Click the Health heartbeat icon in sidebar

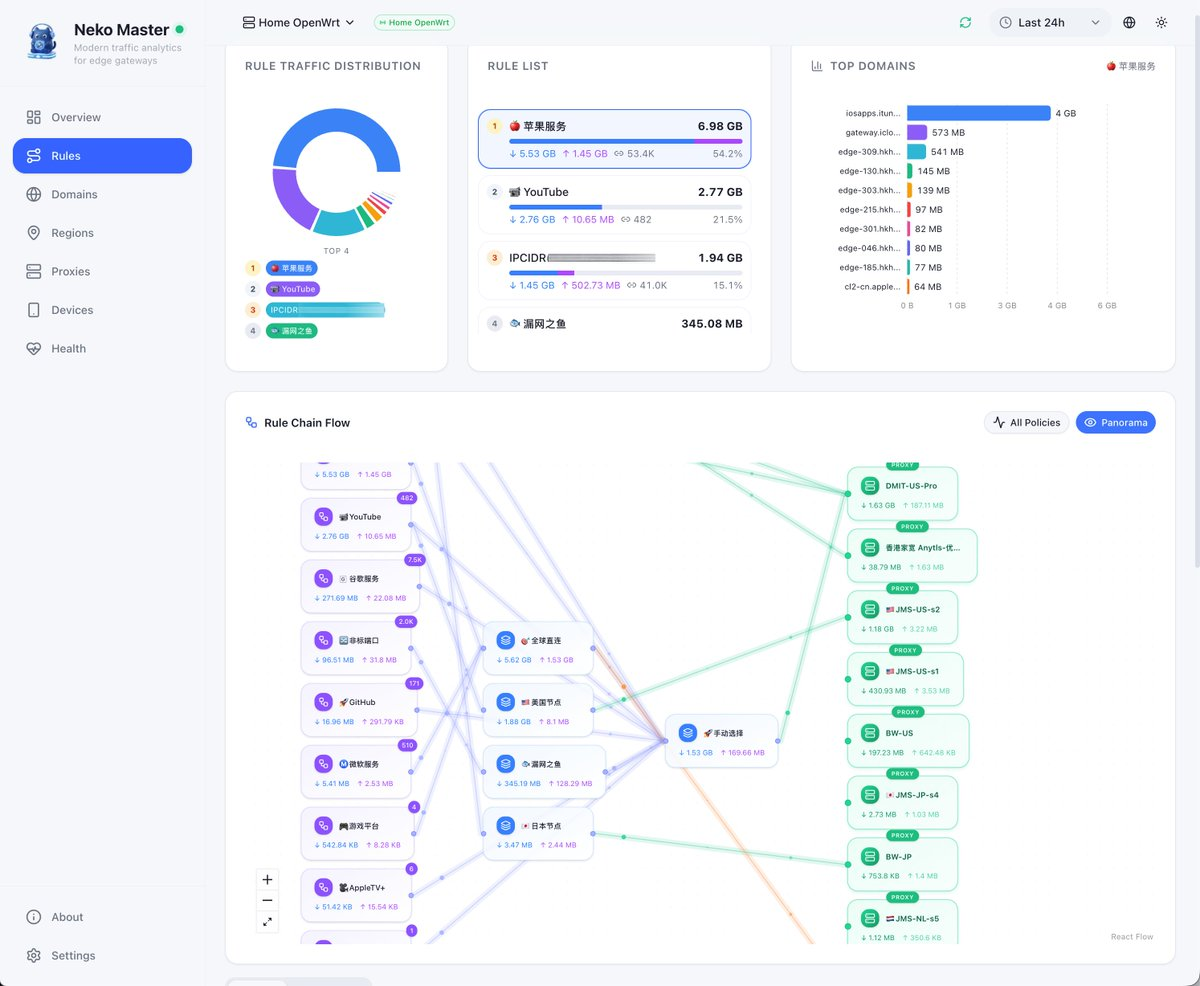pyautogui.click(x=34, y=349)
